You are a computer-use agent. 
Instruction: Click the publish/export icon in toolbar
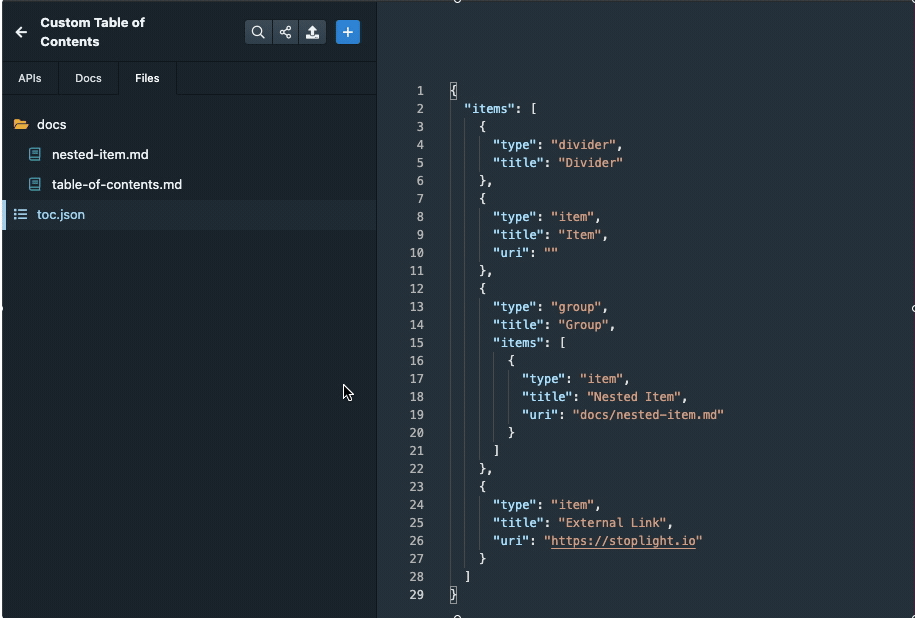click(x=312, y=31)
